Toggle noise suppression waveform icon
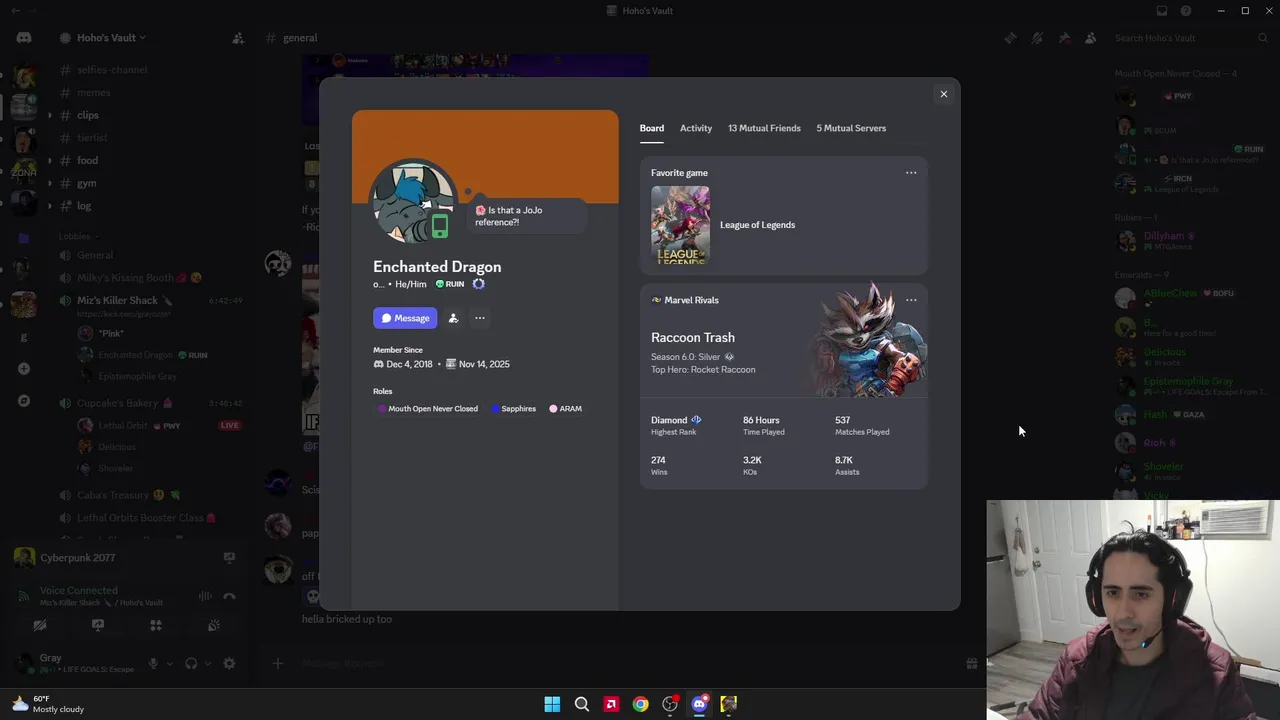The height and width of the screenshot is (720, 1280). [x=205, y=596]
